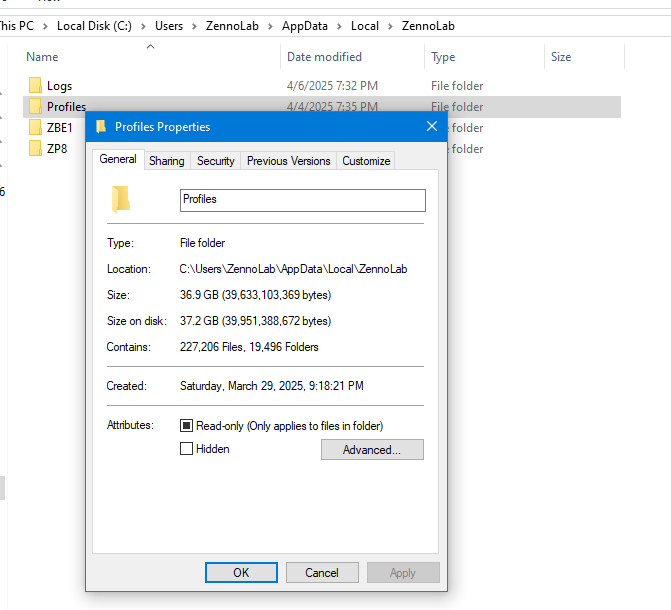Click the sort arrow above Name column

pyautogui.click(x=150, y=46)
